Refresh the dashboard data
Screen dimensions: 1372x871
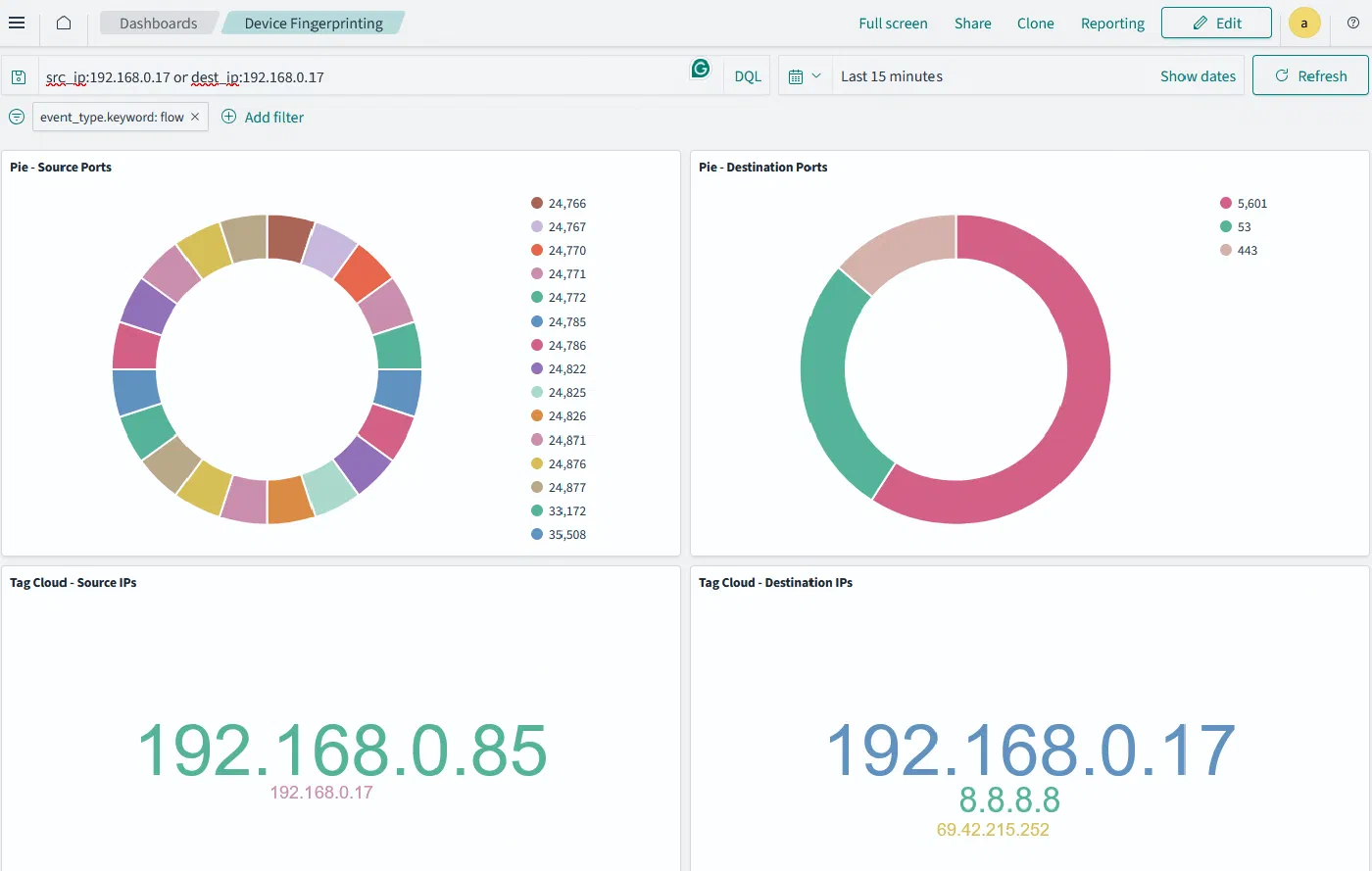click(1310, 75)
